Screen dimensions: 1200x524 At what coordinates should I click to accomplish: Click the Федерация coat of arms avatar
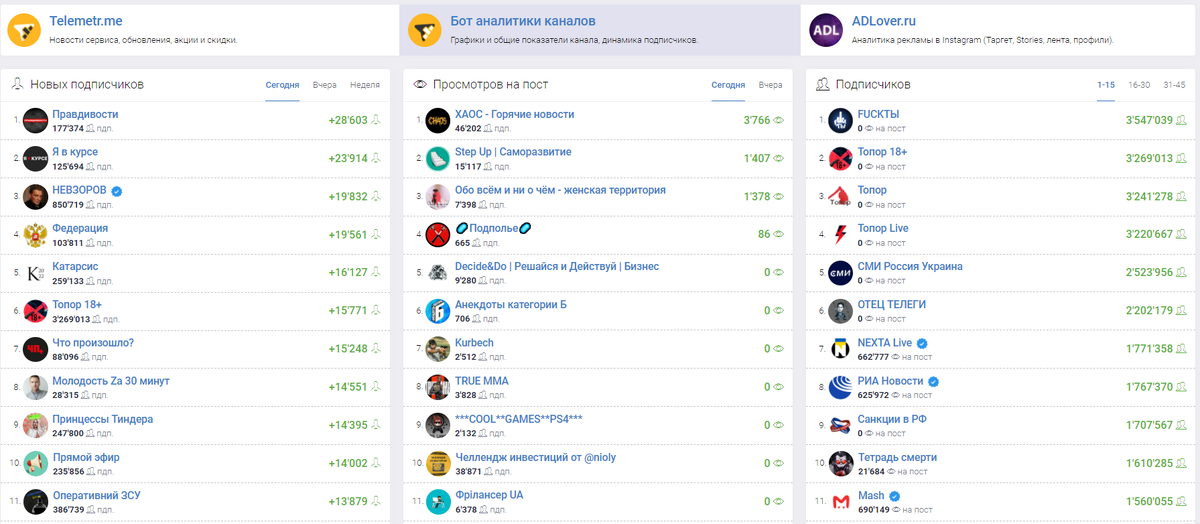click(x=36, y=235)
